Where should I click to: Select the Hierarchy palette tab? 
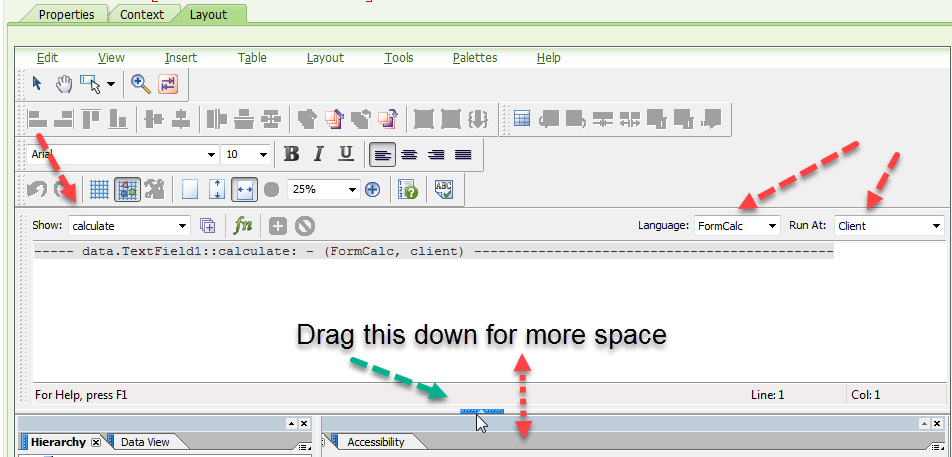click(58, 442)
